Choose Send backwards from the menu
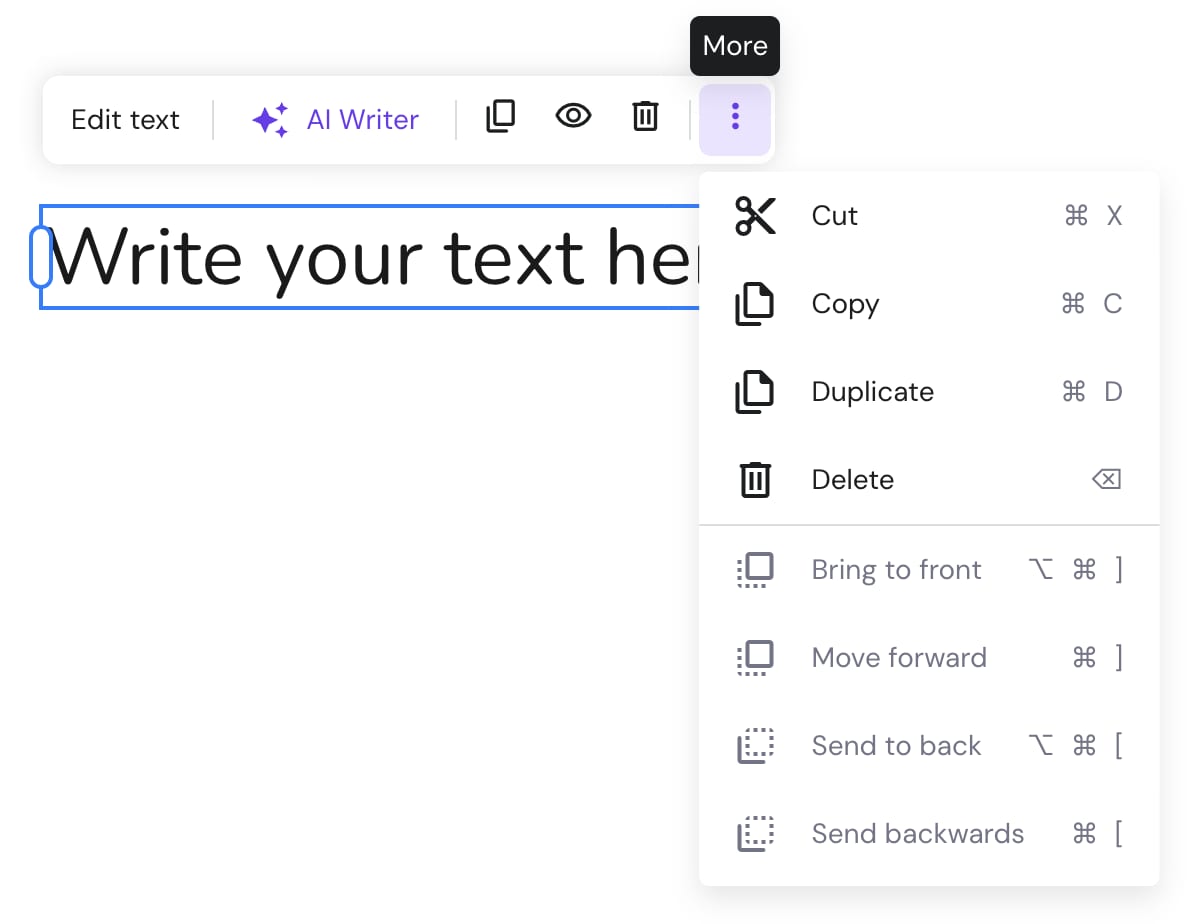1192x924 pixels. click(x=917, y=833)
